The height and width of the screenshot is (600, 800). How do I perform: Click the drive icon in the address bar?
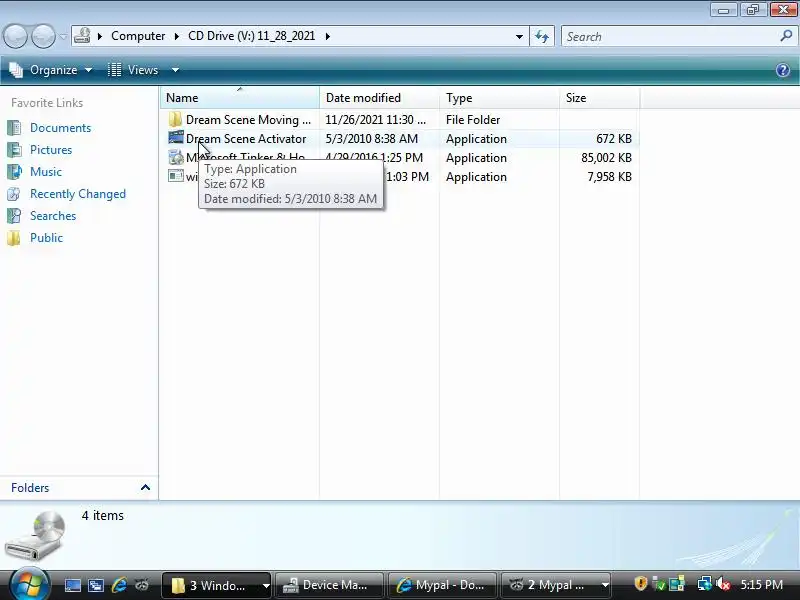(82, 36)
